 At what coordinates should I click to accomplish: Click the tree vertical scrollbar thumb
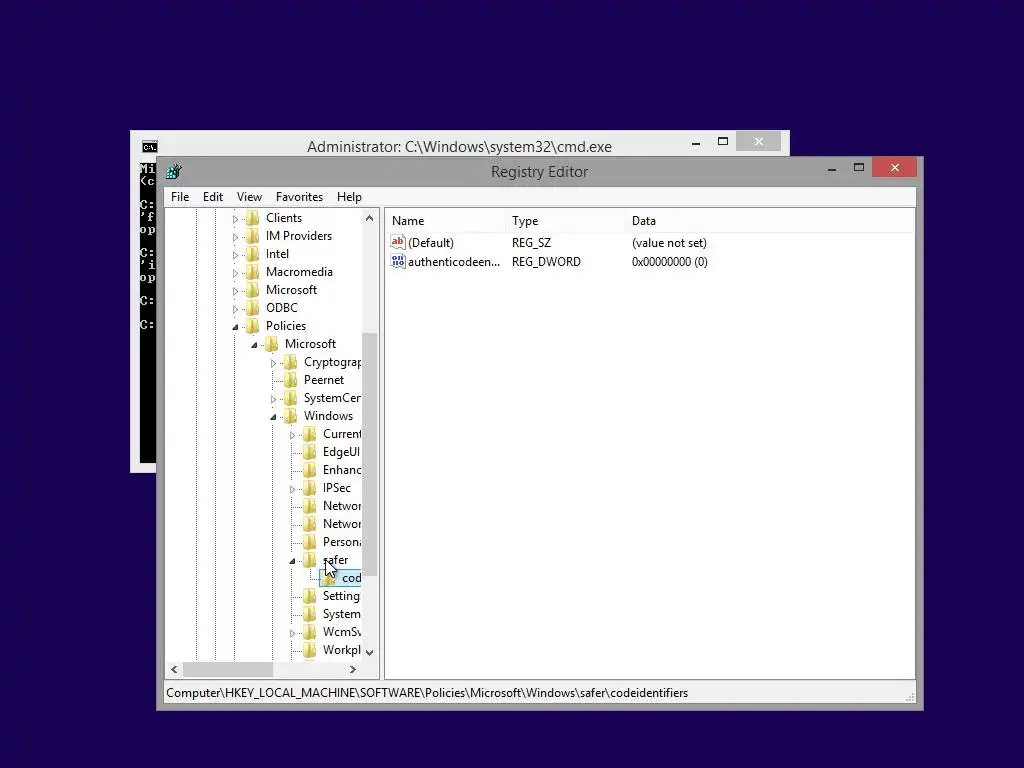click(x=370, y=454)
